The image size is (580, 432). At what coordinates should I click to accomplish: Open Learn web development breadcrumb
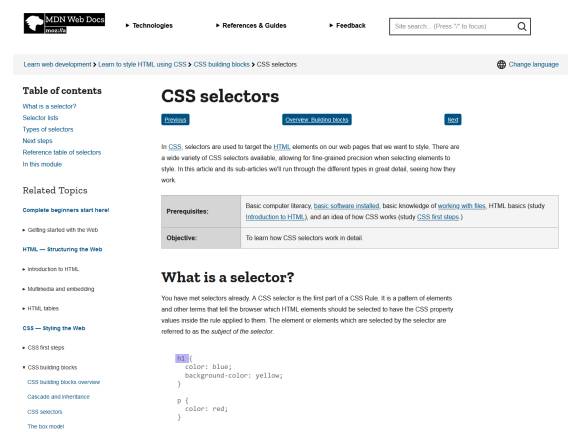coord(57,64)
